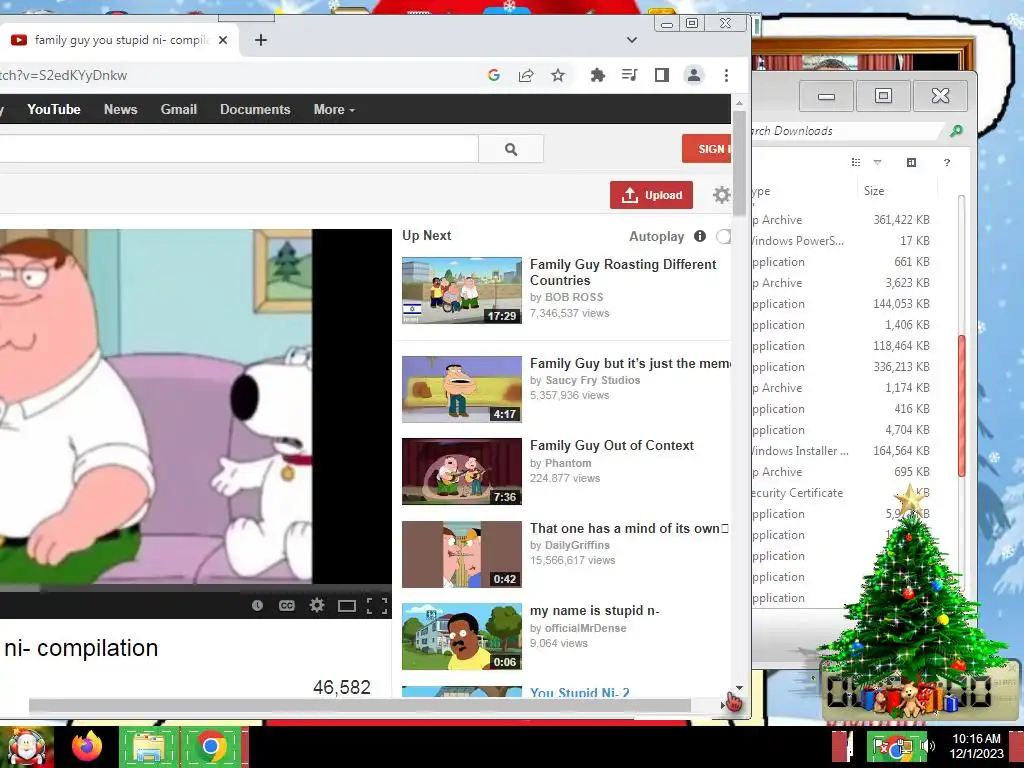1024x768 pixels.
Task: Open the media control icon in Chrome toolbar
Action: 630,75
